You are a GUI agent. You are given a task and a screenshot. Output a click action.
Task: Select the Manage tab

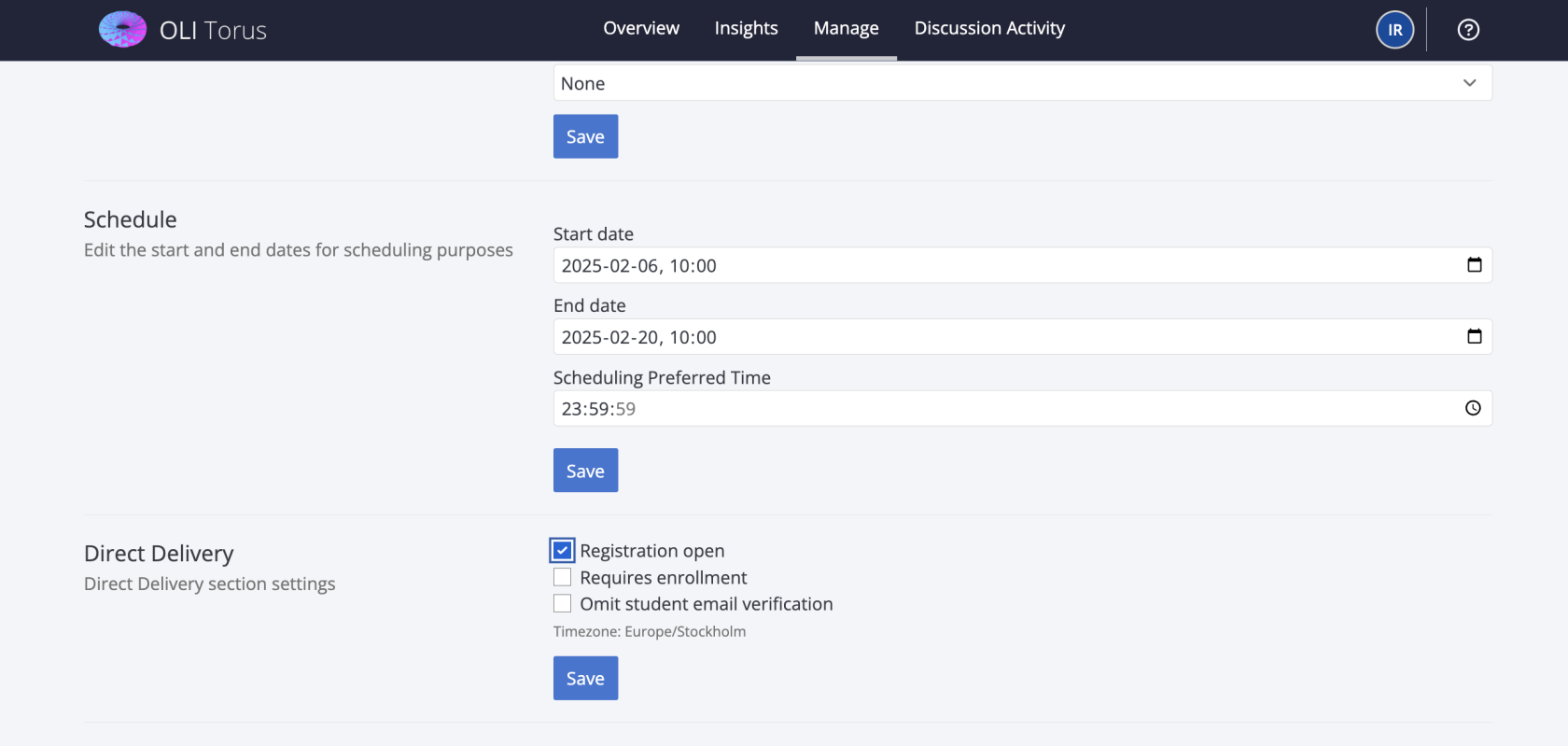coord(846,29)
